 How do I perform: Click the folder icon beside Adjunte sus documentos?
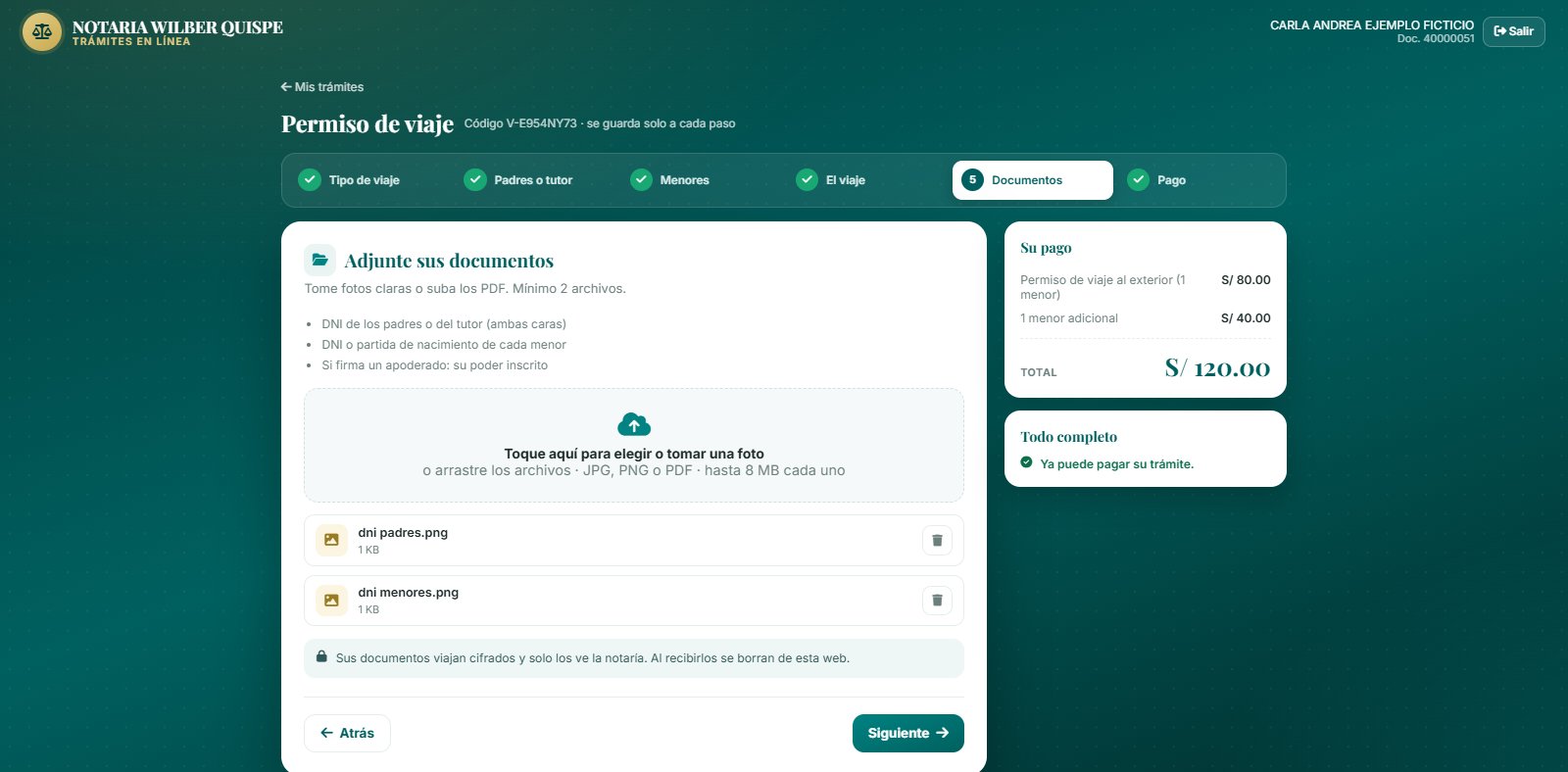319,260
